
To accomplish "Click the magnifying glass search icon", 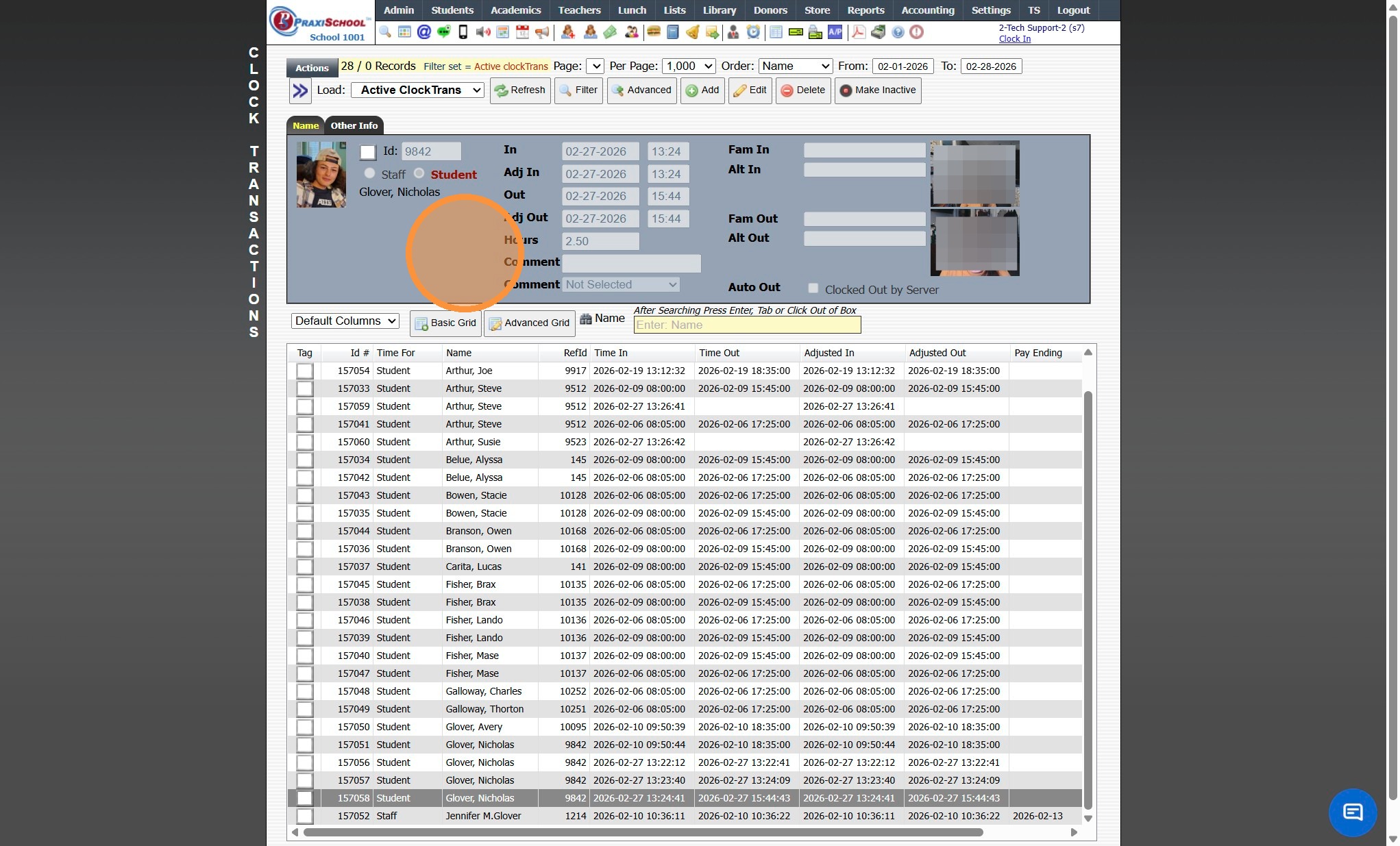I will tap(385, 32).
